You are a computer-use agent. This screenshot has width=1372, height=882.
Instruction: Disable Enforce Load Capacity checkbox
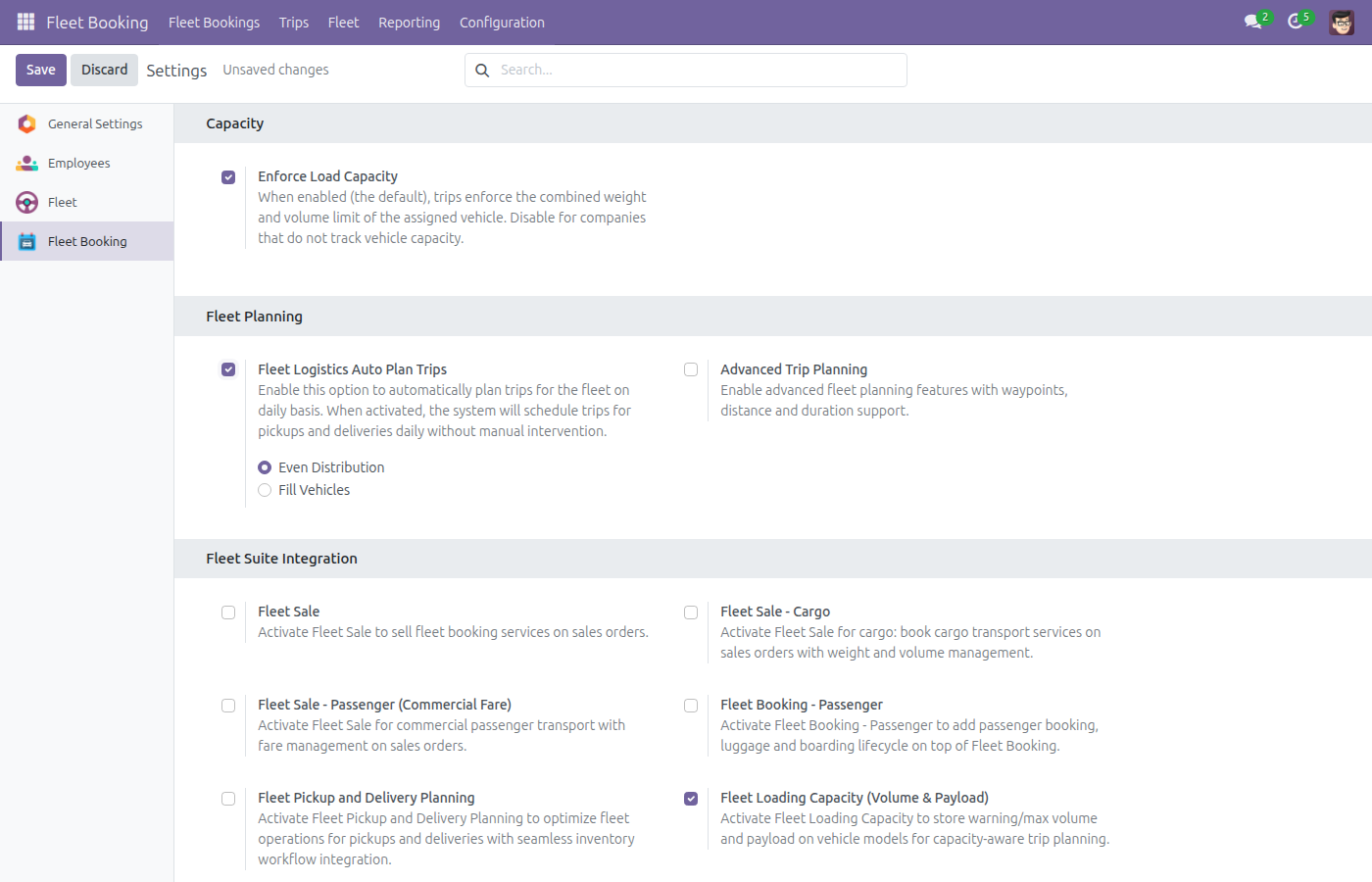tap(228, 177)
